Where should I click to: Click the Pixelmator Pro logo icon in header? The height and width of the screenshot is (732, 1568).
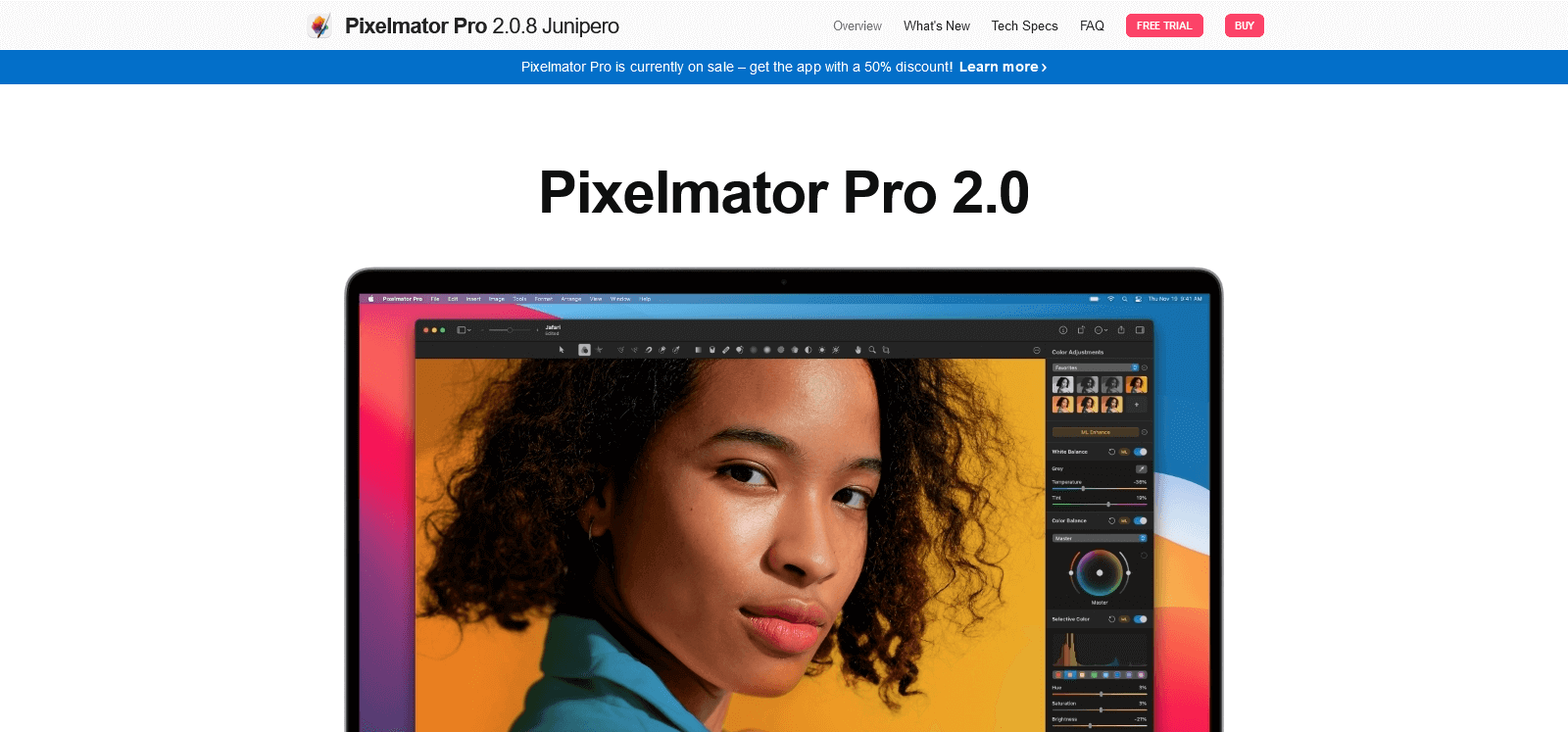[319, 25]
